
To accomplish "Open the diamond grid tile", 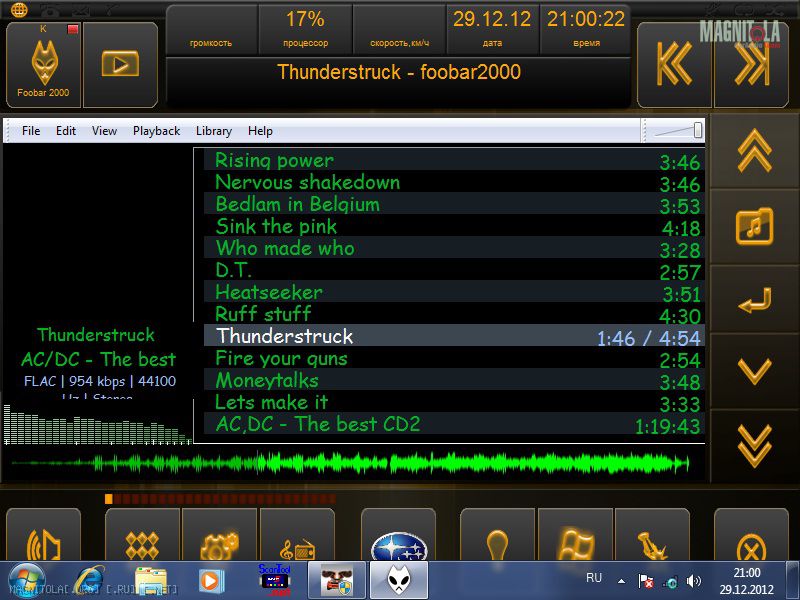I will click(x=142, y=535).
